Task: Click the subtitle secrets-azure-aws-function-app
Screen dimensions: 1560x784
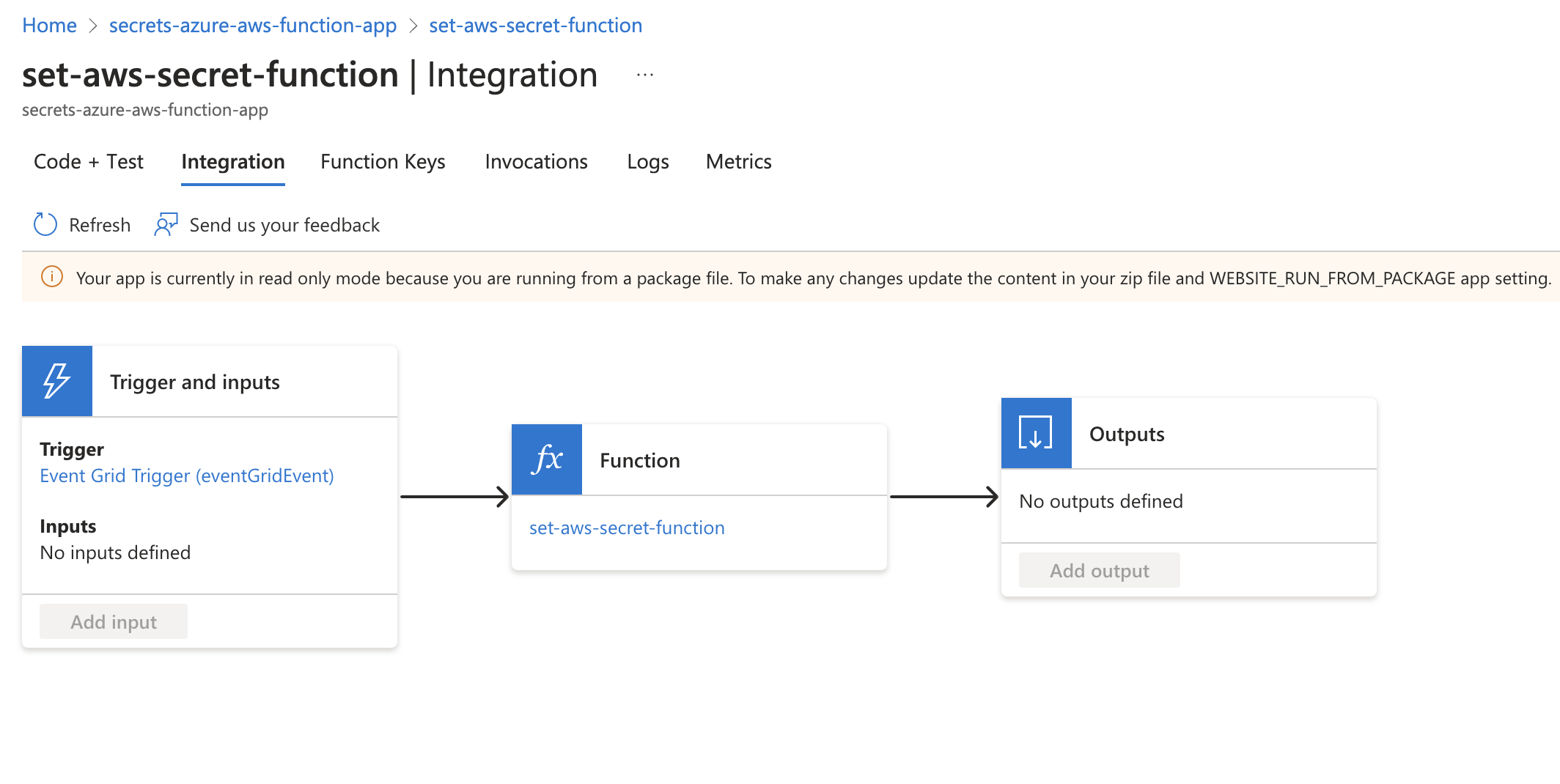Action: 145,110
